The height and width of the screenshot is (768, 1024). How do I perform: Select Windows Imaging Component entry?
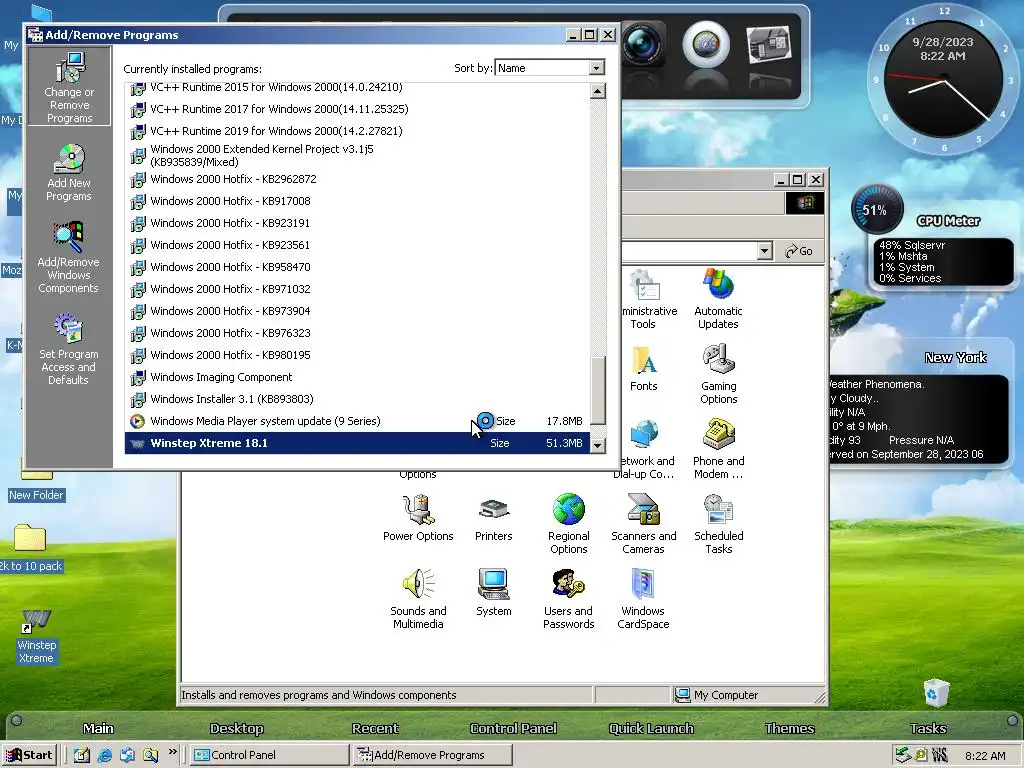point(357,377)
